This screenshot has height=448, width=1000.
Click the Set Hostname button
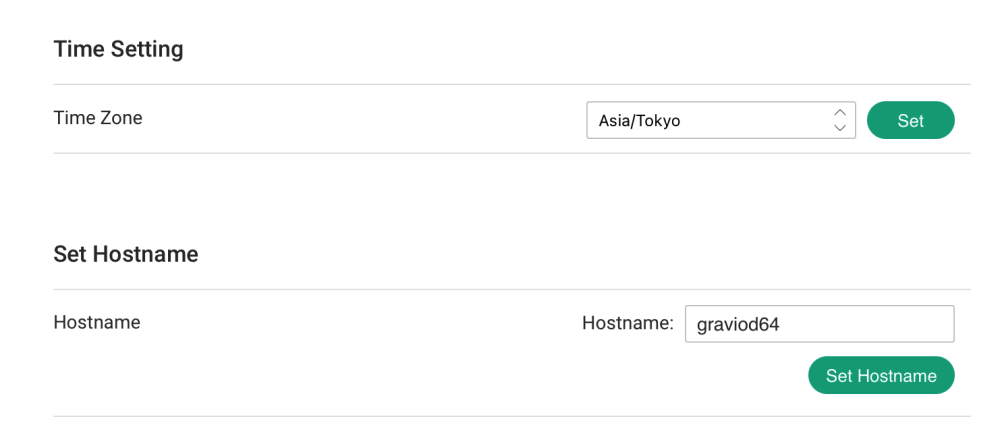pyautogui.click(x=881, y=376)
